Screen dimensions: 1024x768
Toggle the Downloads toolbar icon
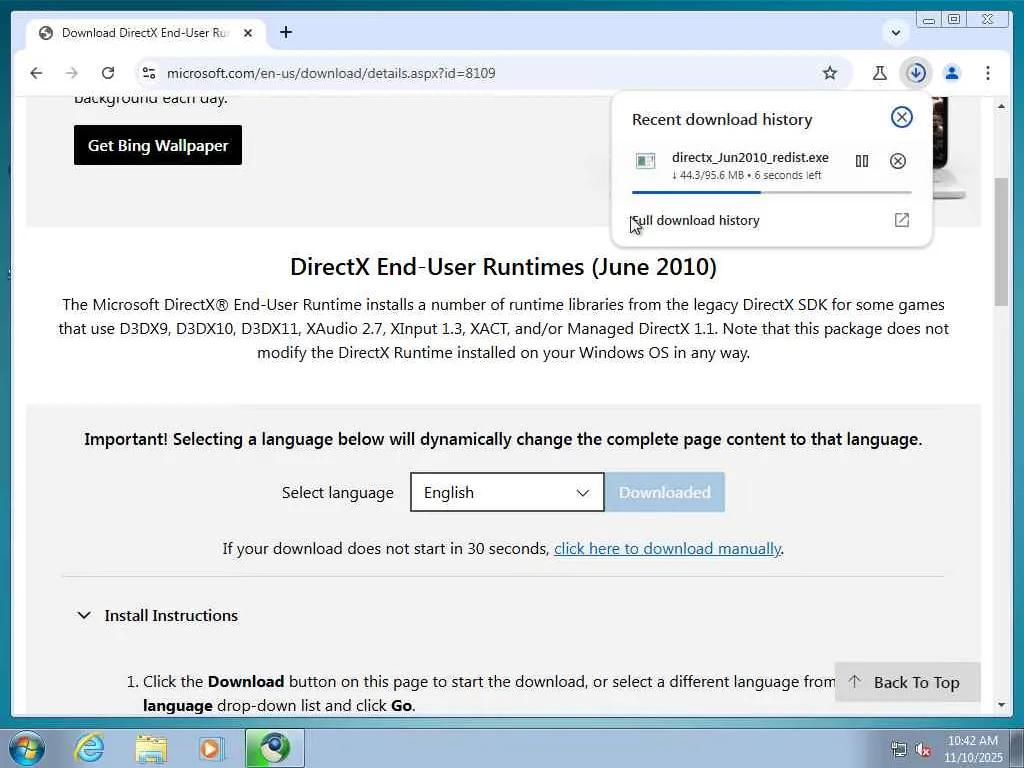(916, 73)
